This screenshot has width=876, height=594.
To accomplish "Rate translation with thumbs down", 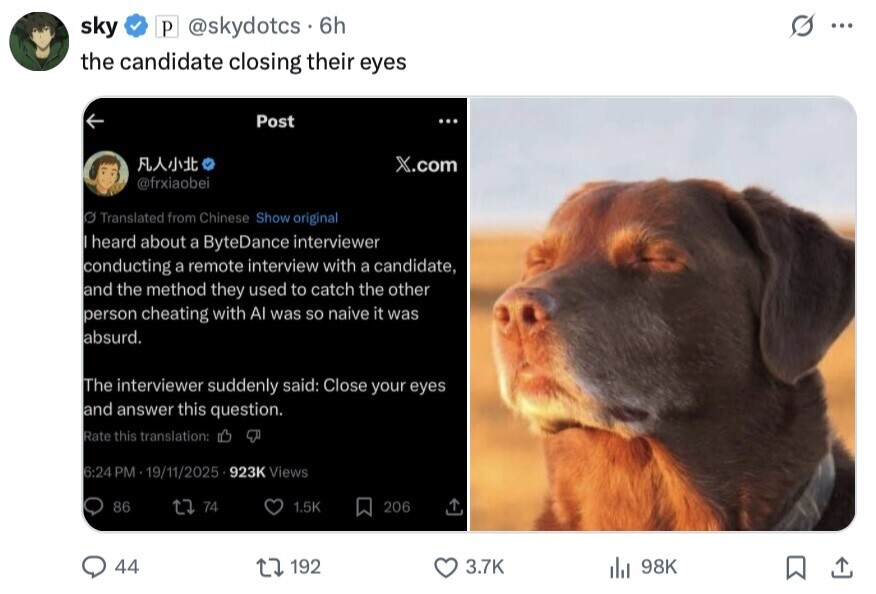I will click(253, 436).
